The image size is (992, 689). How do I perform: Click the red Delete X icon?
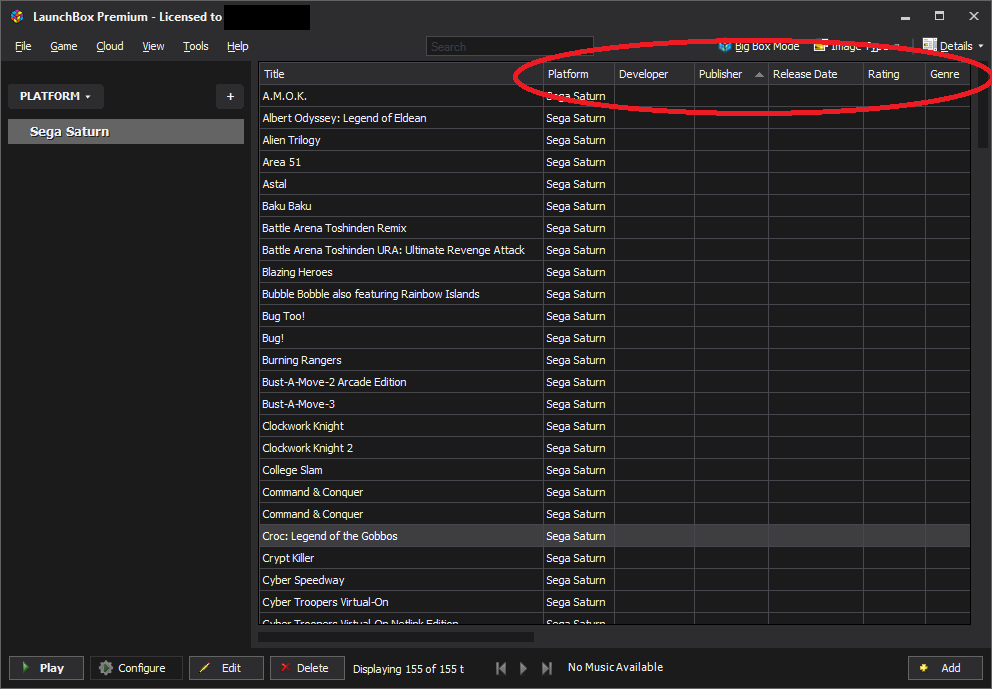pyautogui.click(x=285, y=667)
